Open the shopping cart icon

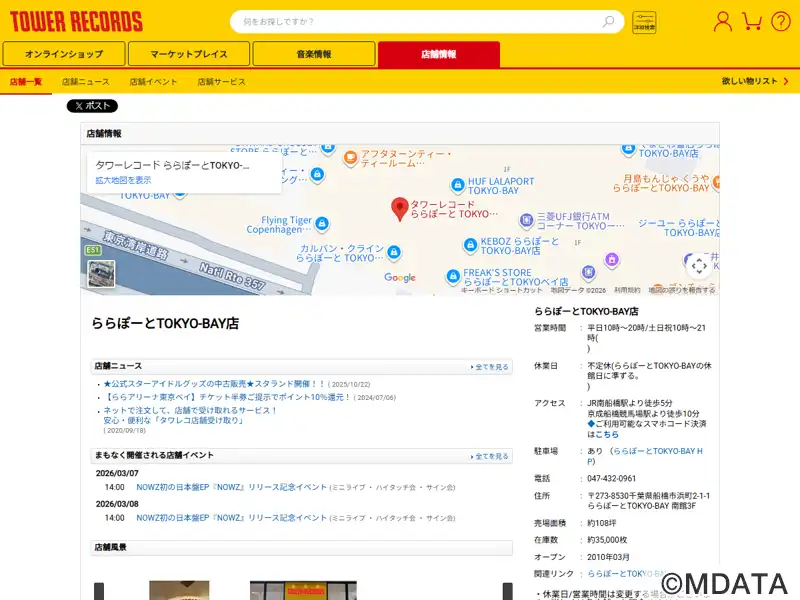tap(752, 21)
